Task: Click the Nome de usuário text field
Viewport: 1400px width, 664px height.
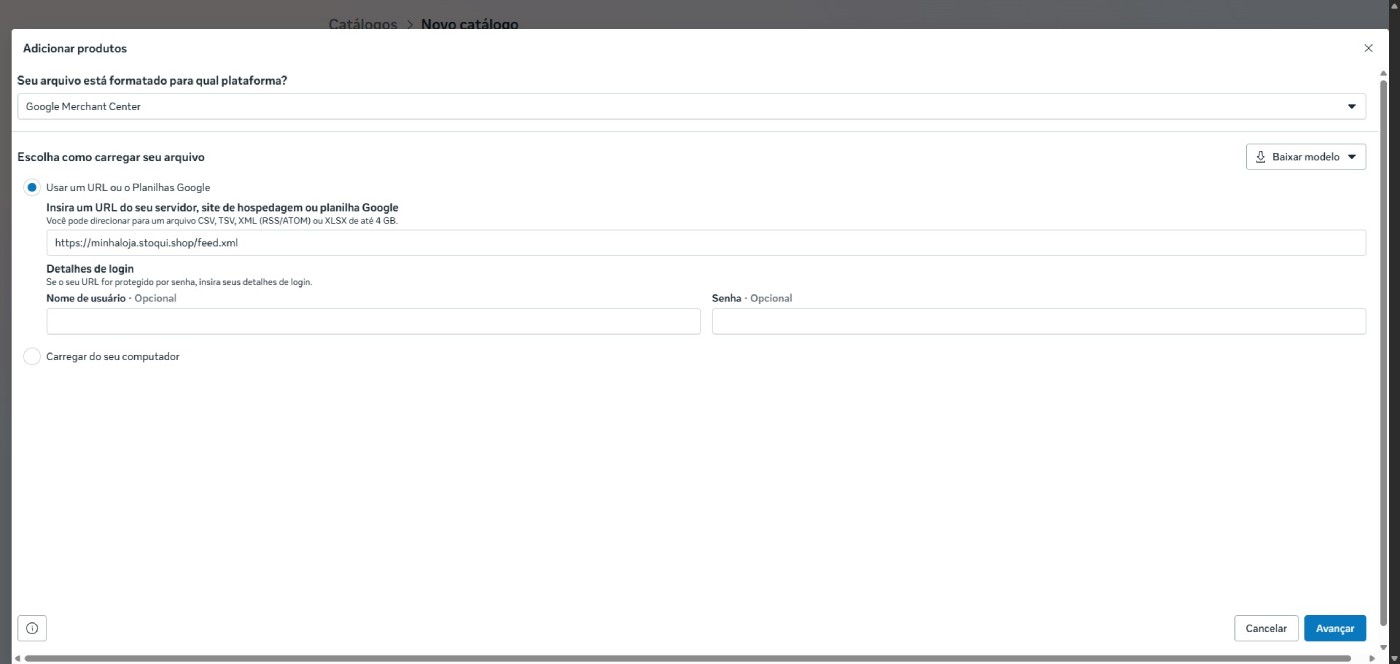Action: pyautogui.click(x=373, y=321)
